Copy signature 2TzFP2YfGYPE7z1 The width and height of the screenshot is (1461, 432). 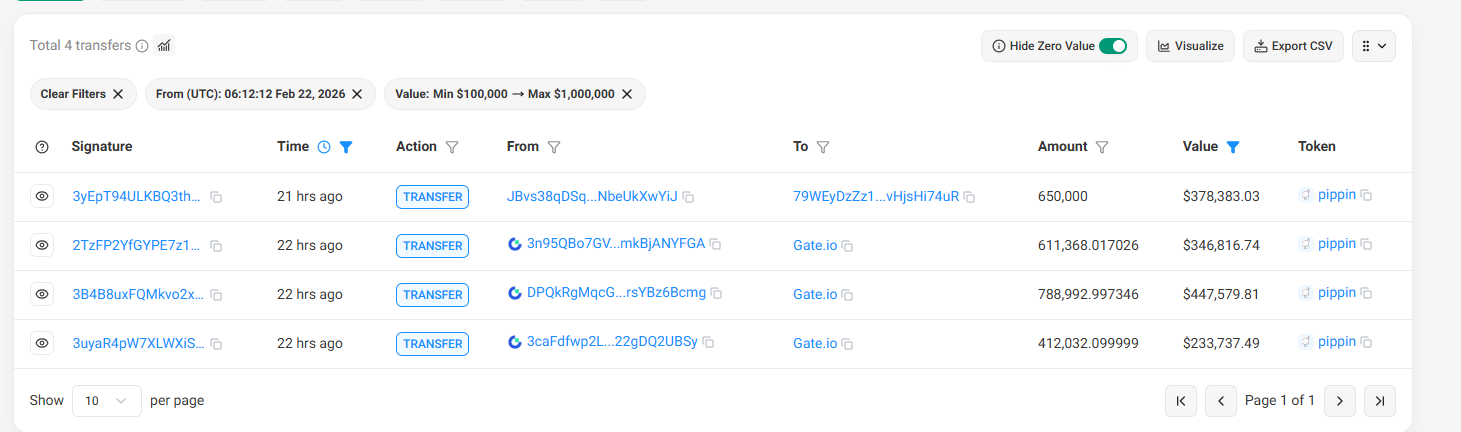tap(216, 246)
